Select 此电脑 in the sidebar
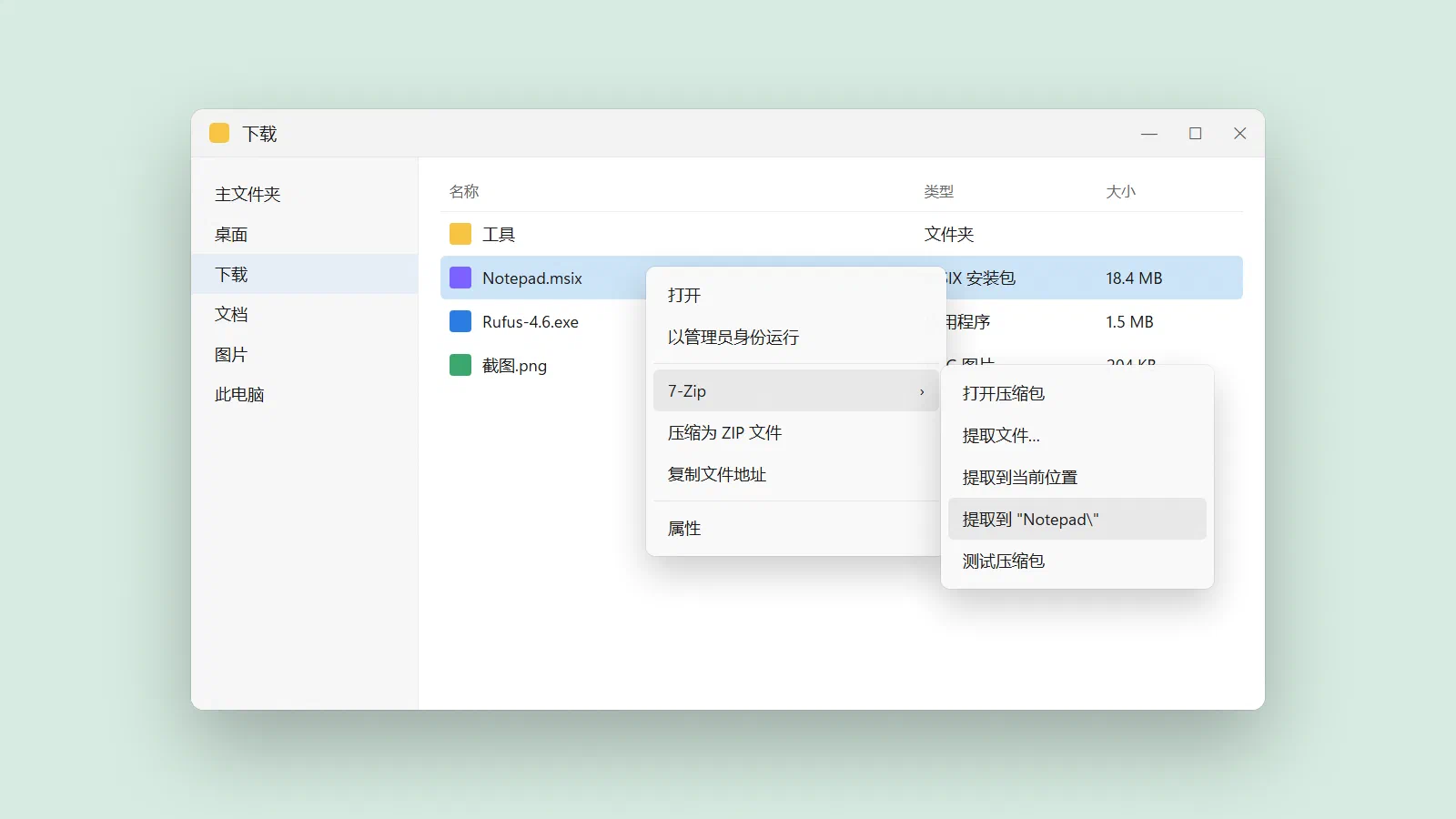The image size is (1456, 819). coord(304,394)
